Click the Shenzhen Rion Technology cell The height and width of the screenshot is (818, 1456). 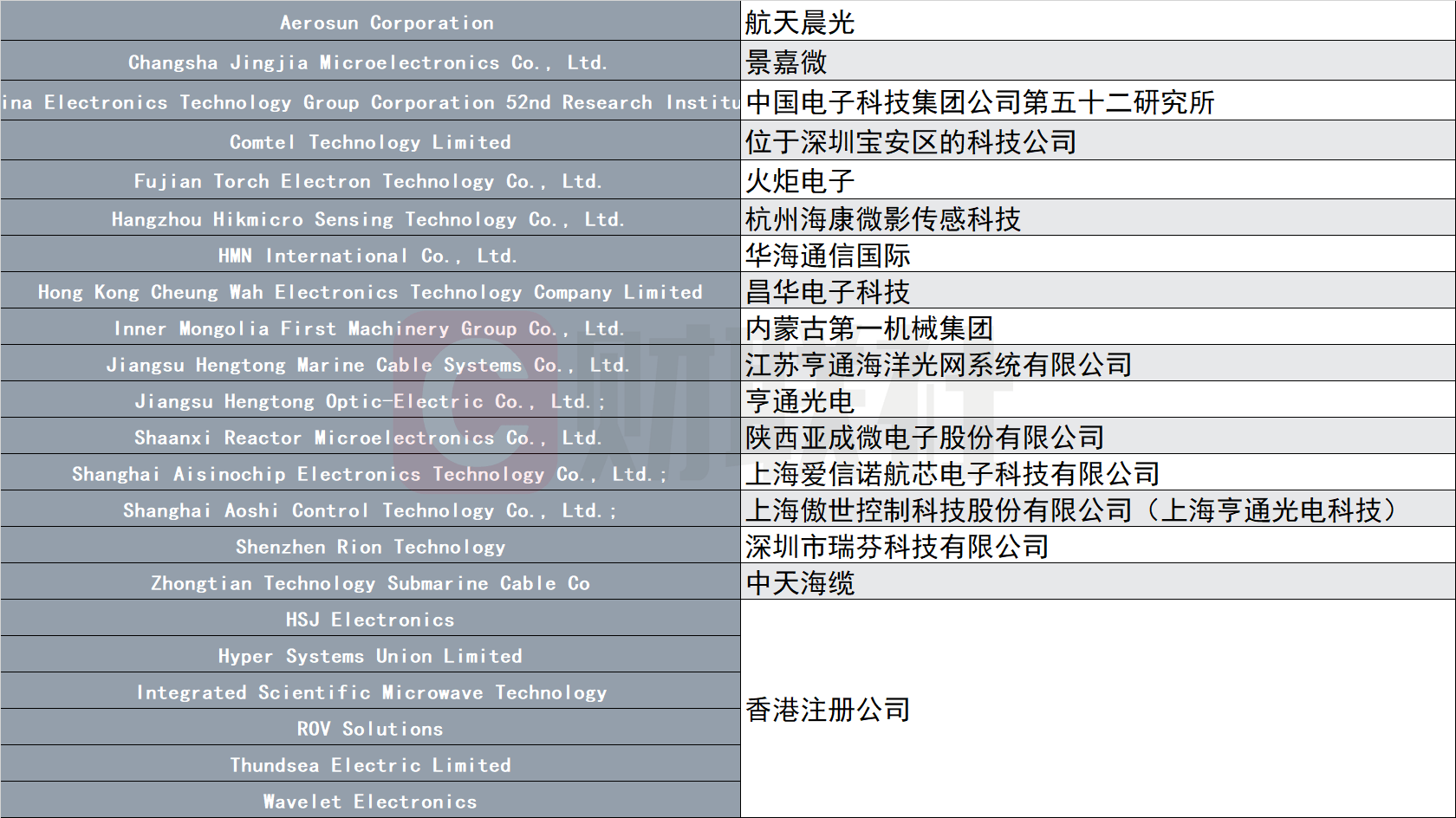(370, 546)
